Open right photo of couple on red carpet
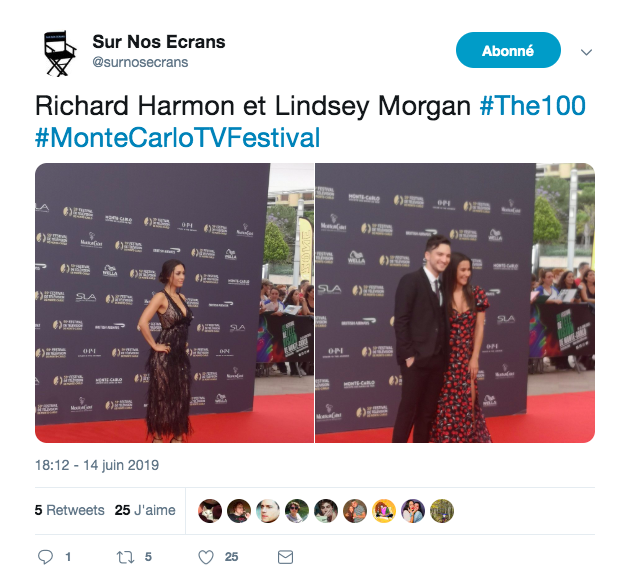 click(x=455, y=303)
